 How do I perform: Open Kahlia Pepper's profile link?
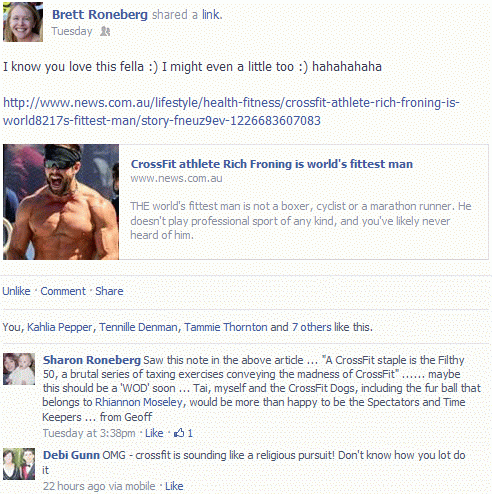coord(59,327)
